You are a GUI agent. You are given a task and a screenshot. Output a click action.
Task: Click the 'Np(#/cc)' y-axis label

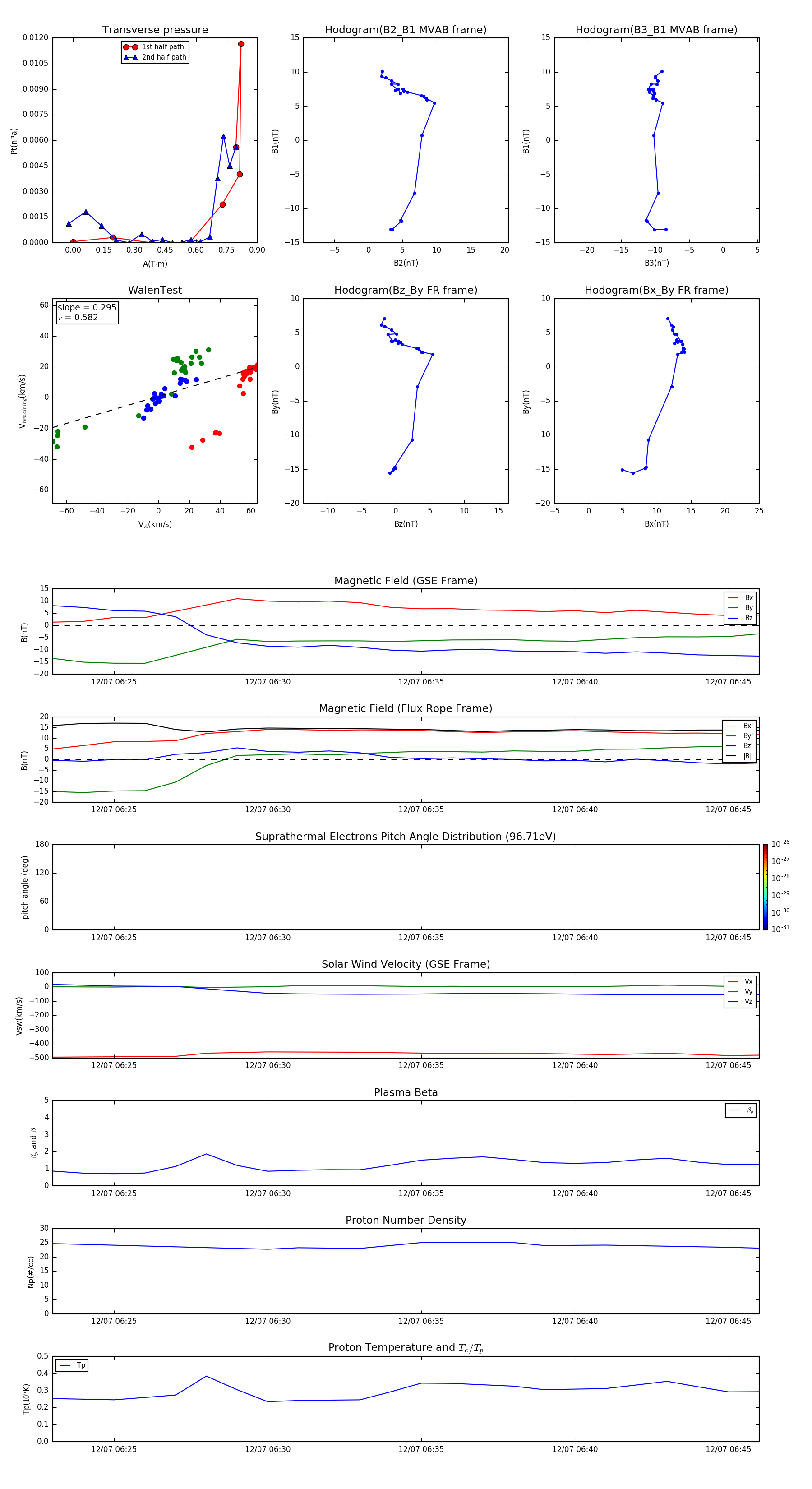click(31, 1272)
